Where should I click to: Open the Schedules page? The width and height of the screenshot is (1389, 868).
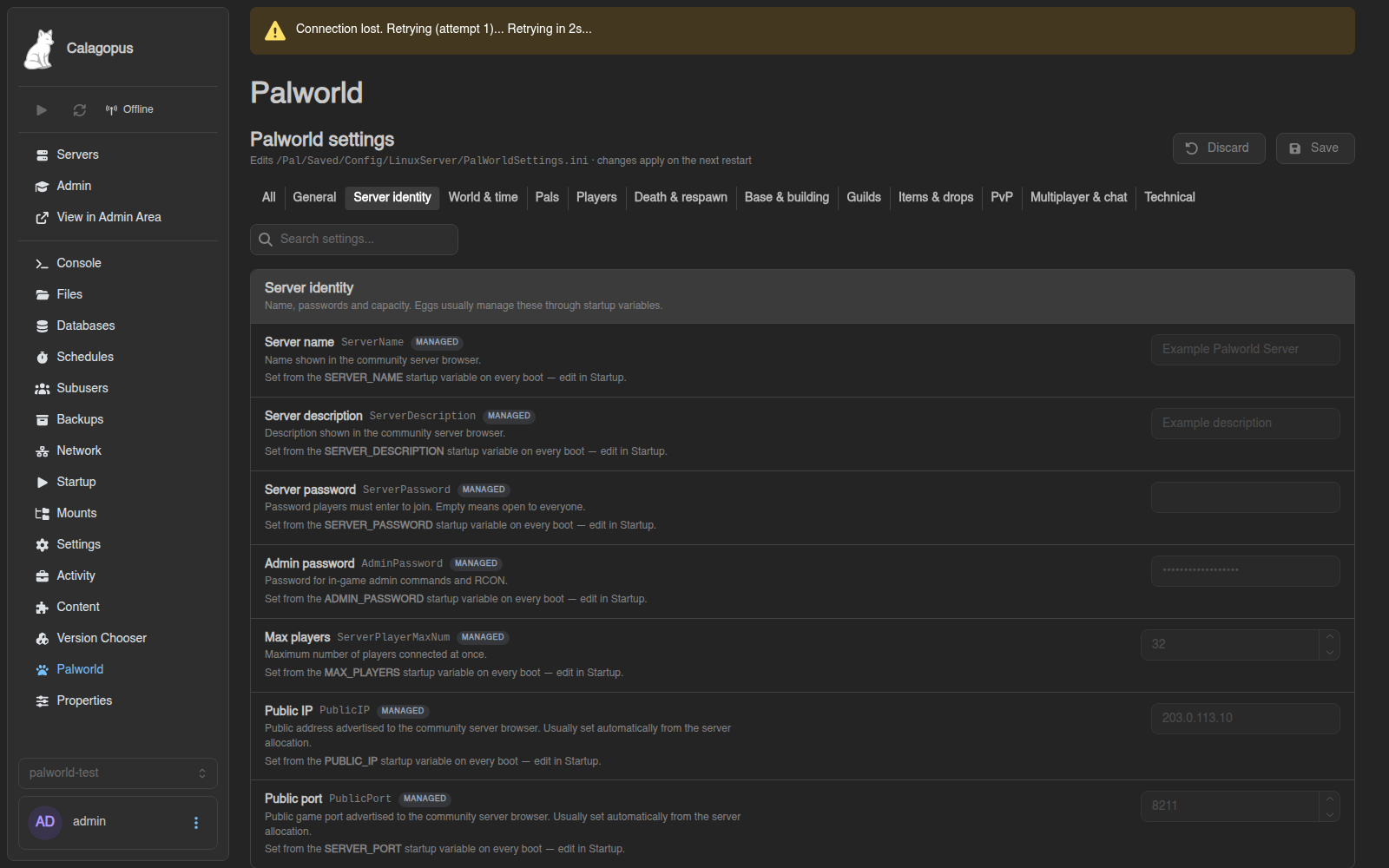click(118, 357)
